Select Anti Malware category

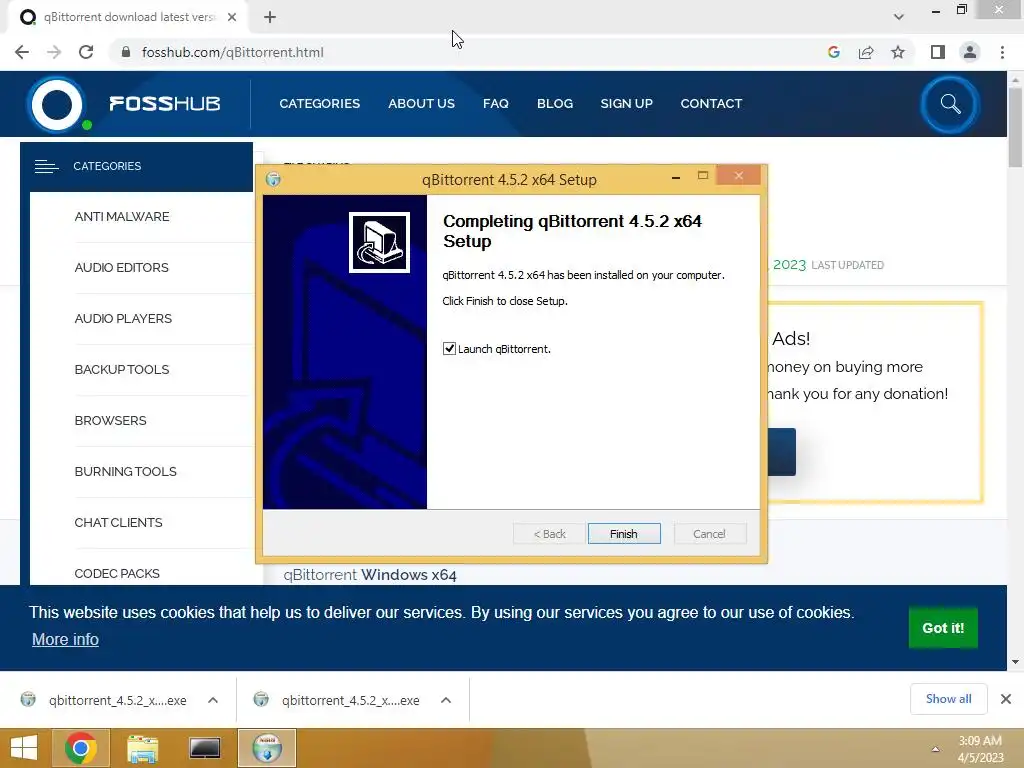[122, 217]
